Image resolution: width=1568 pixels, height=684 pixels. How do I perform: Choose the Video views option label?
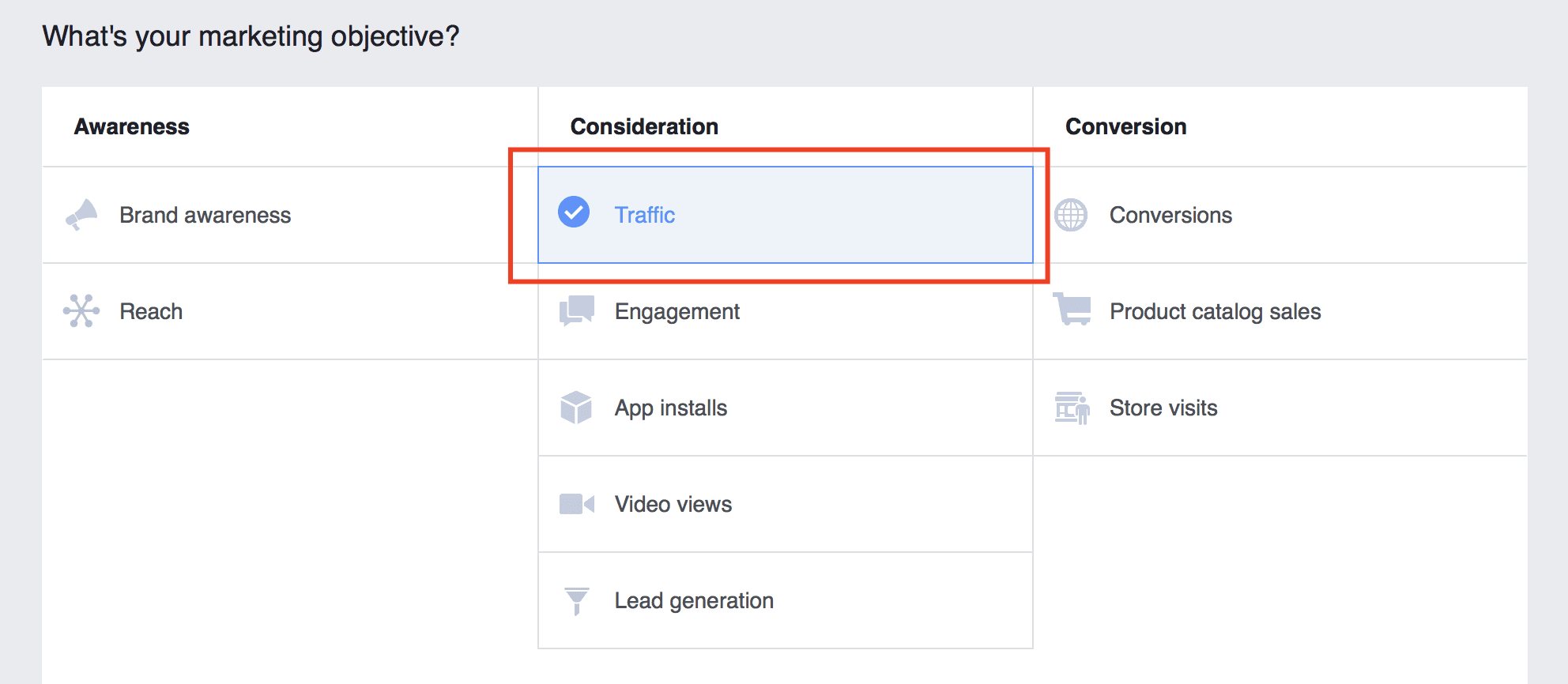pyautogui.click(x=673, y=504)
